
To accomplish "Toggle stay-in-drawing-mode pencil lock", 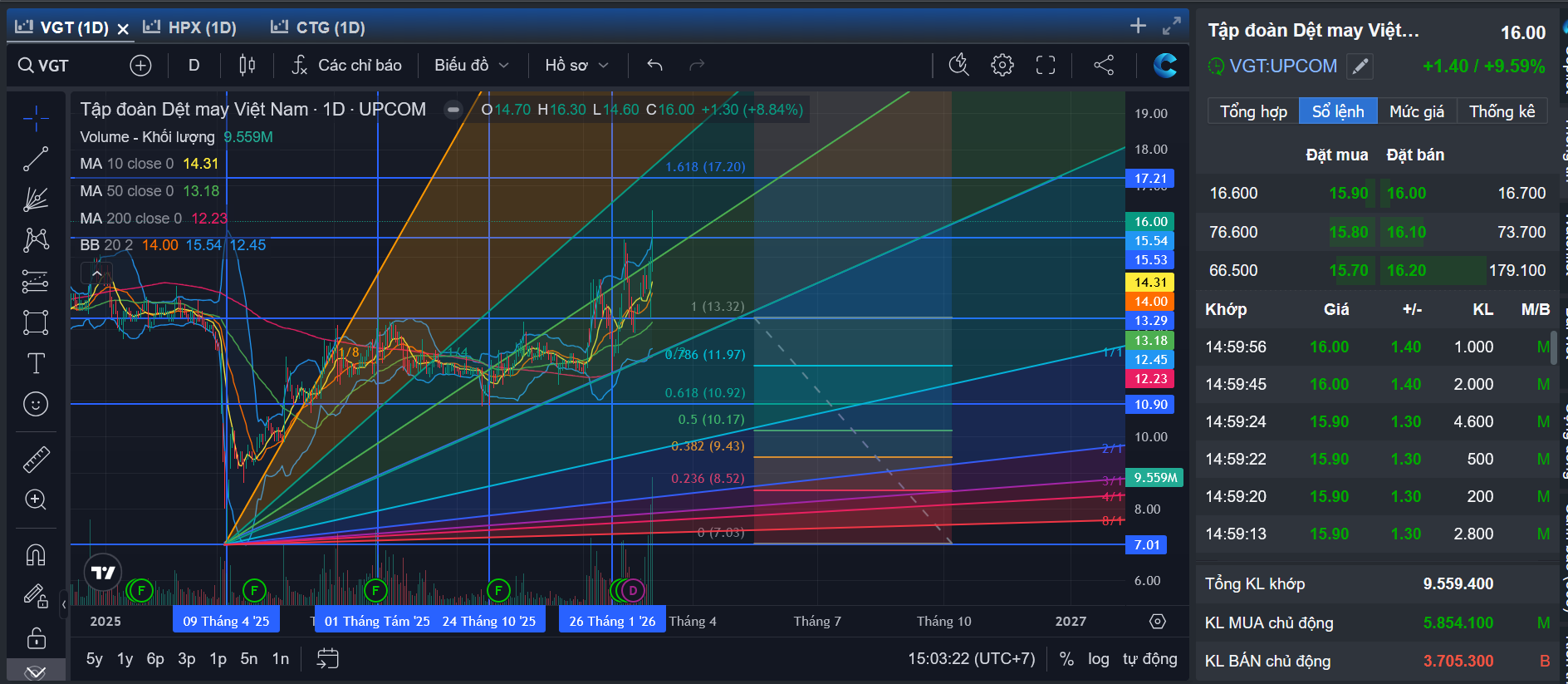I will point(36,595).
